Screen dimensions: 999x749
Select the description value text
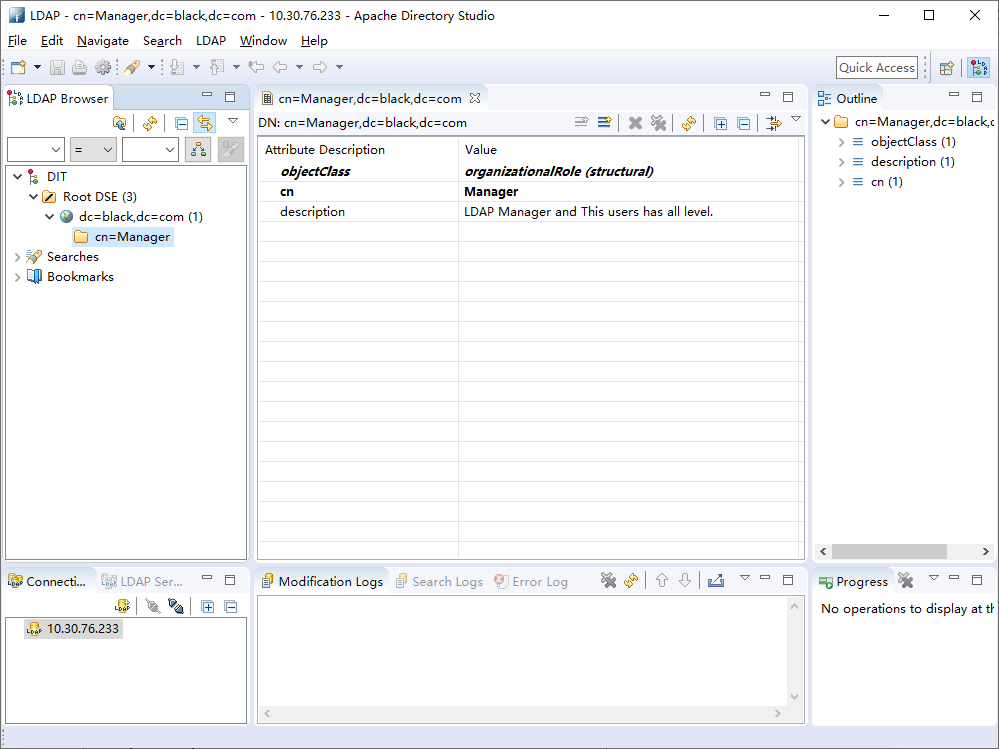click(x=588, y=211)
